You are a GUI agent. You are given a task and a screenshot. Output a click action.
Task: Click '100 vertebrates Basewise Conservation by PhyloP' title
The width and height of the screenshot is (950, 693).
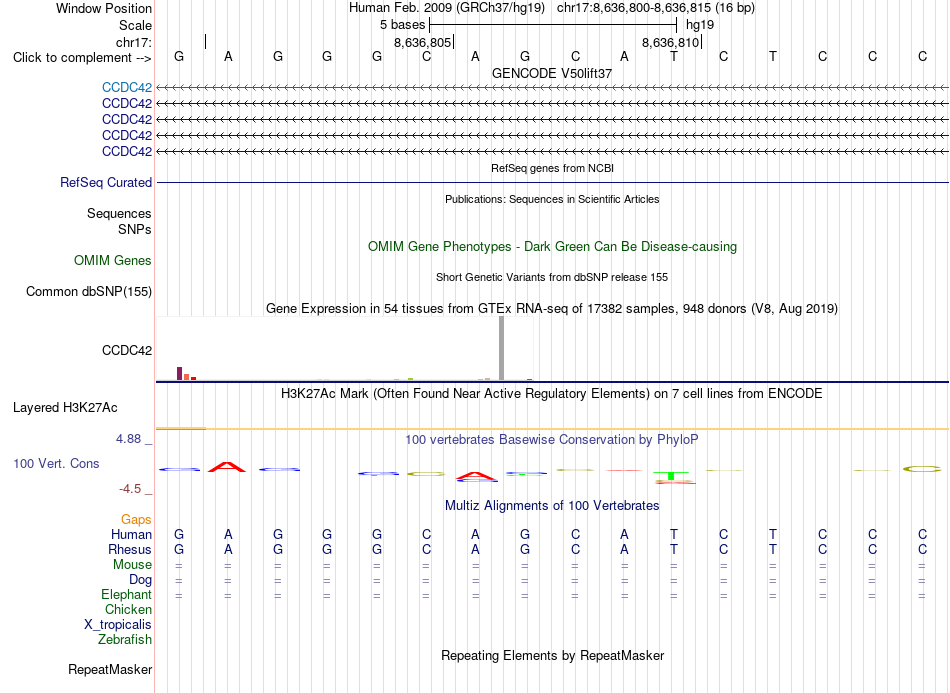552,440
